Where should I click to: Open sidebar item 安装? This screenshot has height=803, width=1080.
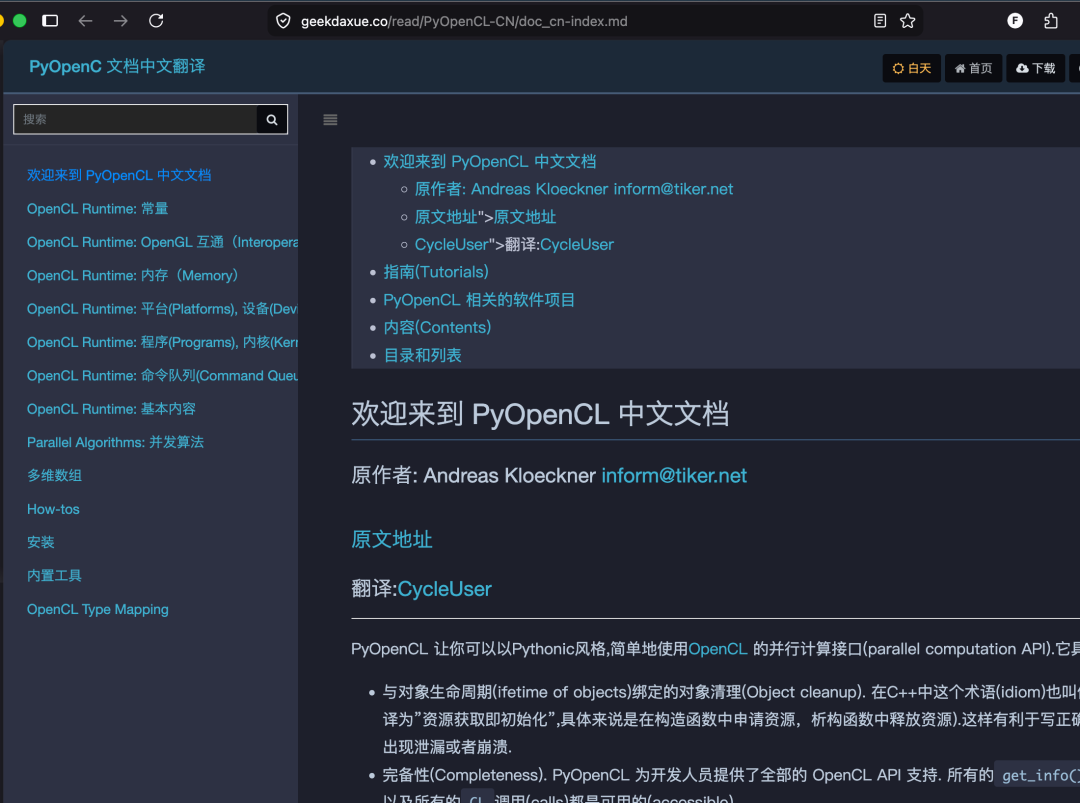pos(41,542)
